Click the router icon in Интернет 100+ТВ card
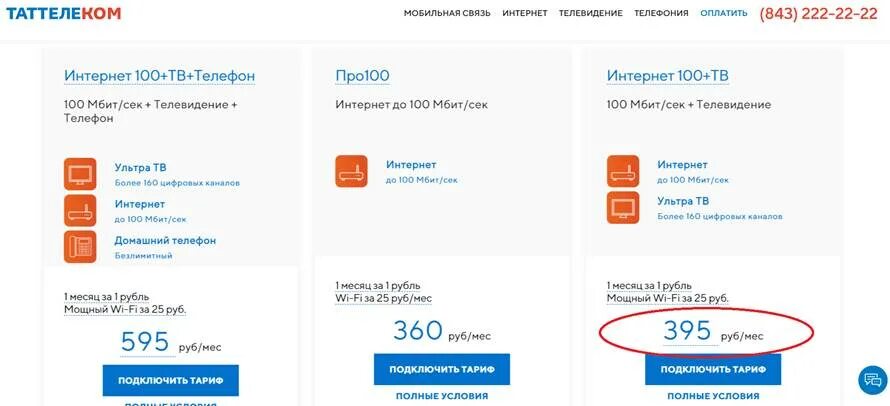890x406 pixels. (623, 171)
